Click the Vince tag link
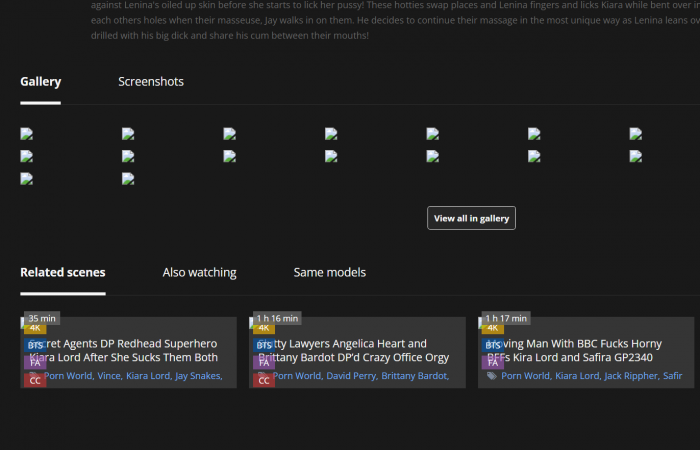Screen dimensions: 700x450 tap(108, 376)
